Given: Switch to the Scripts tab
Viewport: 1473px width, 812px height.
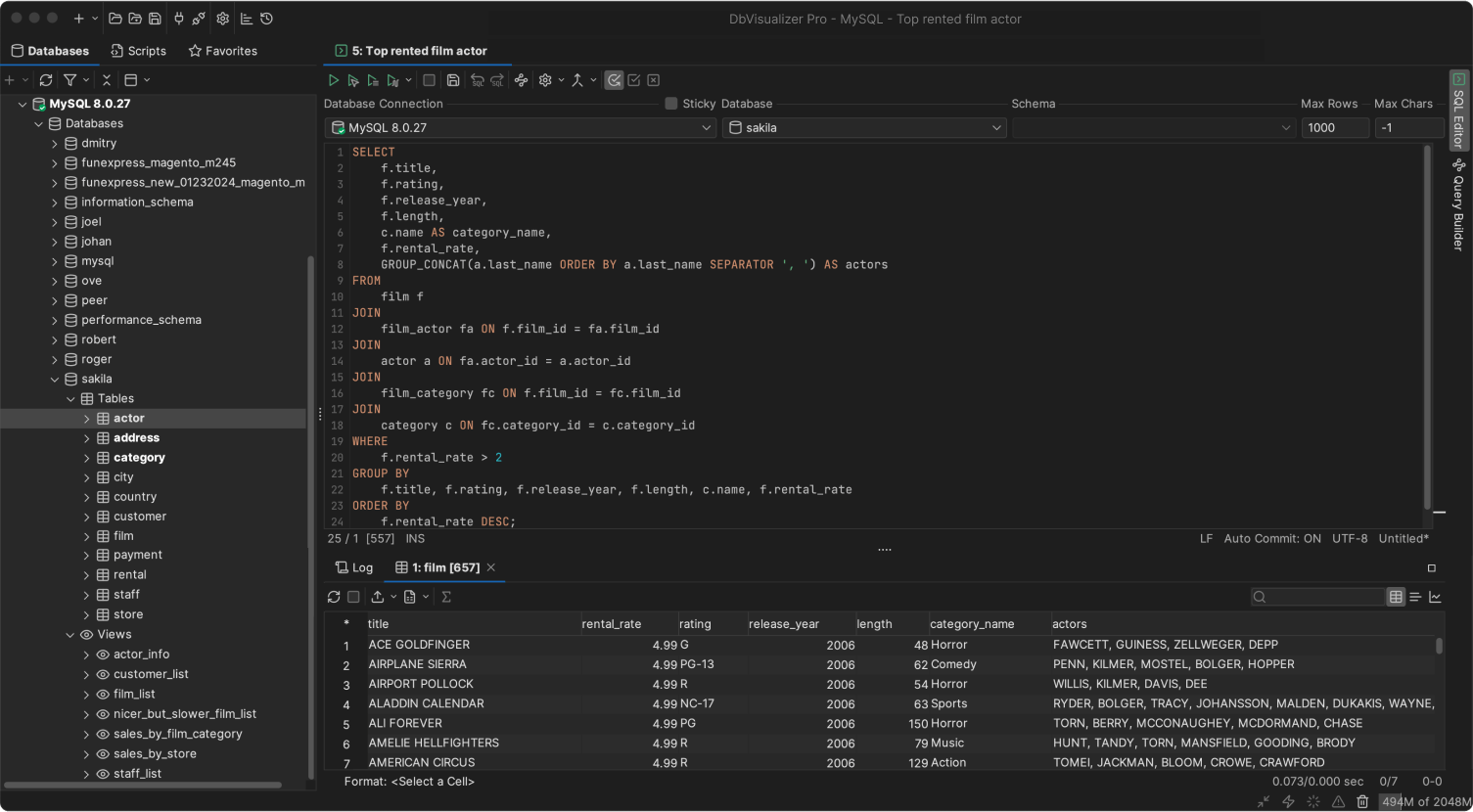Looking at the screenshot, I should [138, 51].
